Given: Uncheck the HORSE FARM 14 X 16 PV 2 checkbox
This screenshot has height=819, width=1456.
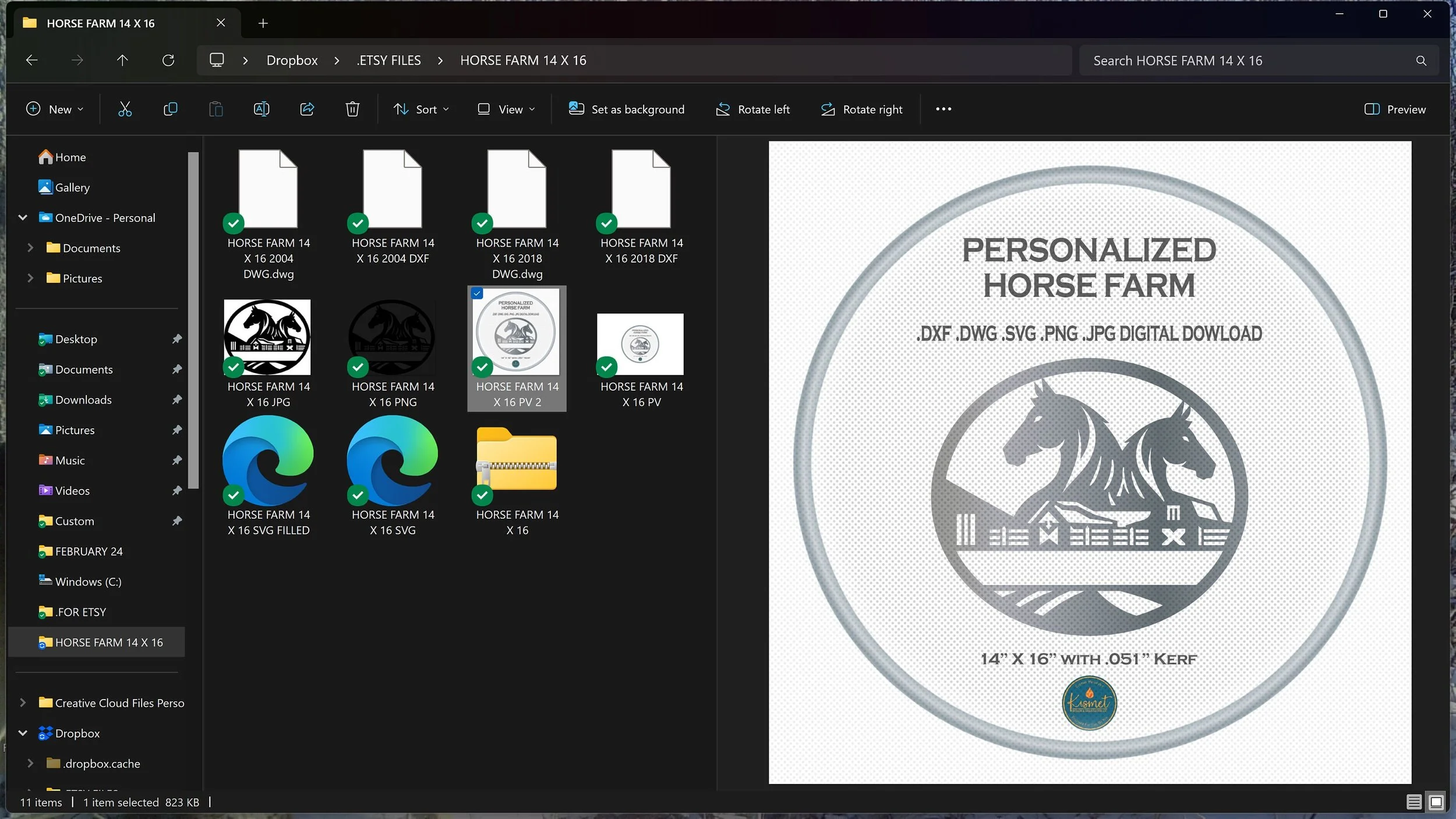Looking at the screenshot, I should pos(477,293).
